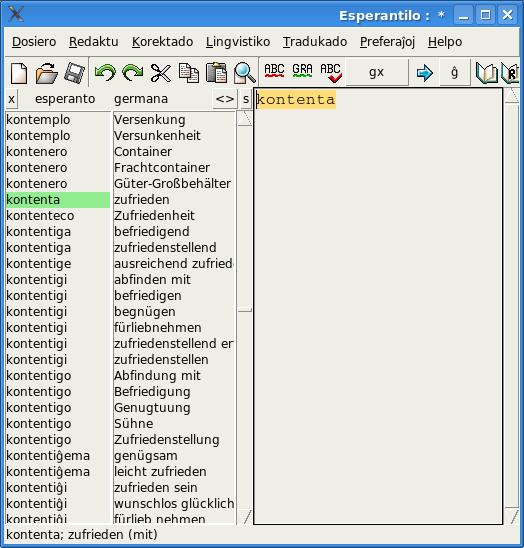Paste from the clipboard icon

[x=216, y=73]
